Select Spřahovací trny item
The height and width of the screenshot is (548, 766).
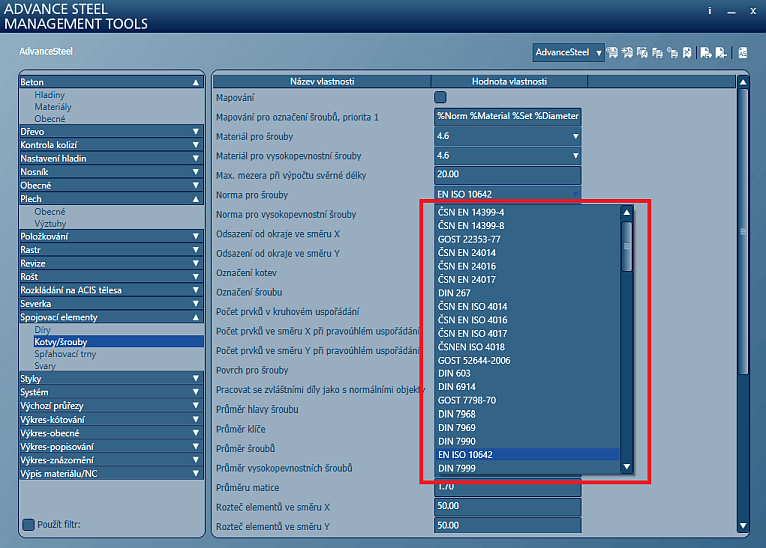pyautogui.click(x=65, y=354)
